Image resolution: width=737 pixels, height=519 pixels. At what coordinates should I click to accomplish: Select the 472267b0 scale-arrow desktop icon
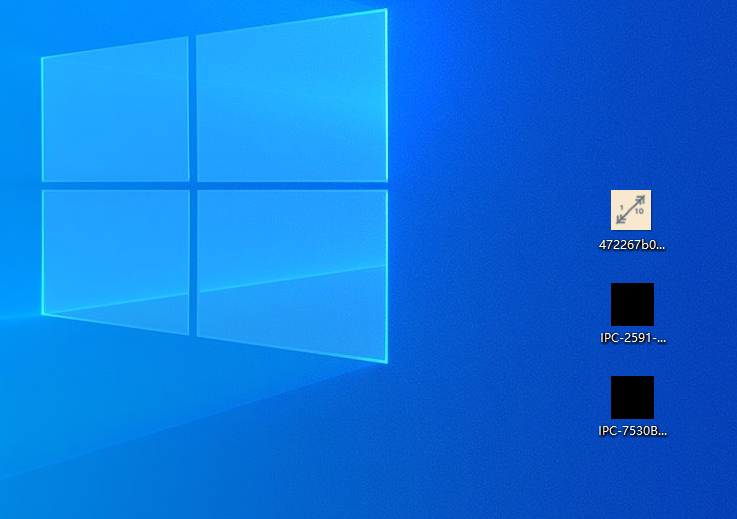[x=631, y=210]
